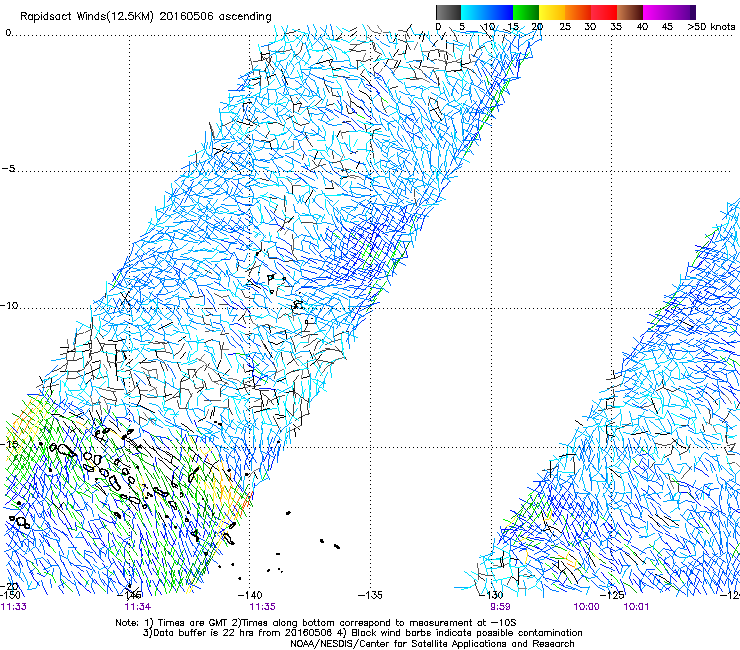Viewport: 740px width, 650px height.
Task: Click the '11:35' swath time label
Action: pos(262,607)
